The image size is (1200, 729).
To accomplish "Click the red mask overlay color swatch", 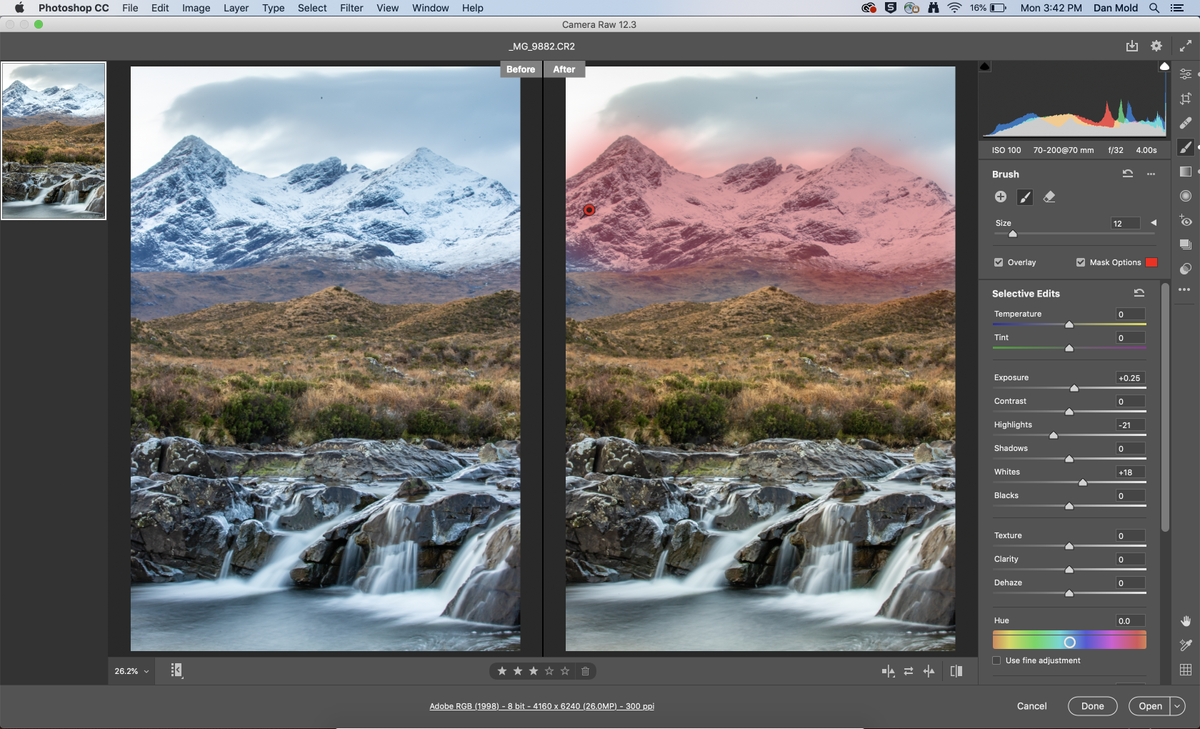I will click(1151, 262).
